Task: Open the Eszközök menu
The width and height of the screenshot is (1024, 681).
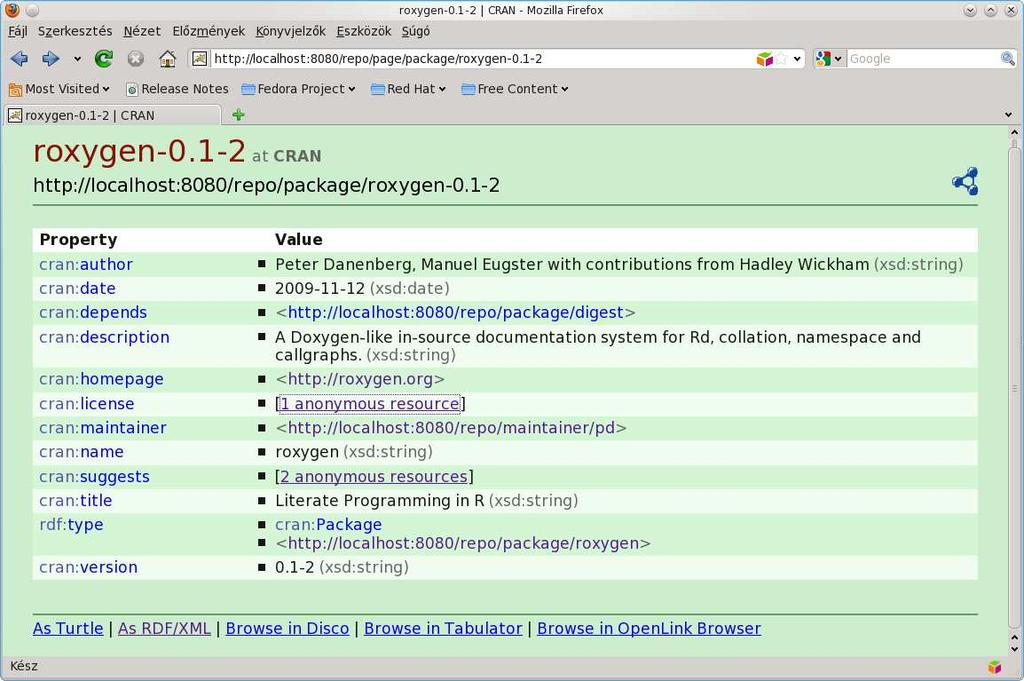Action: click(x=364, y=31)
